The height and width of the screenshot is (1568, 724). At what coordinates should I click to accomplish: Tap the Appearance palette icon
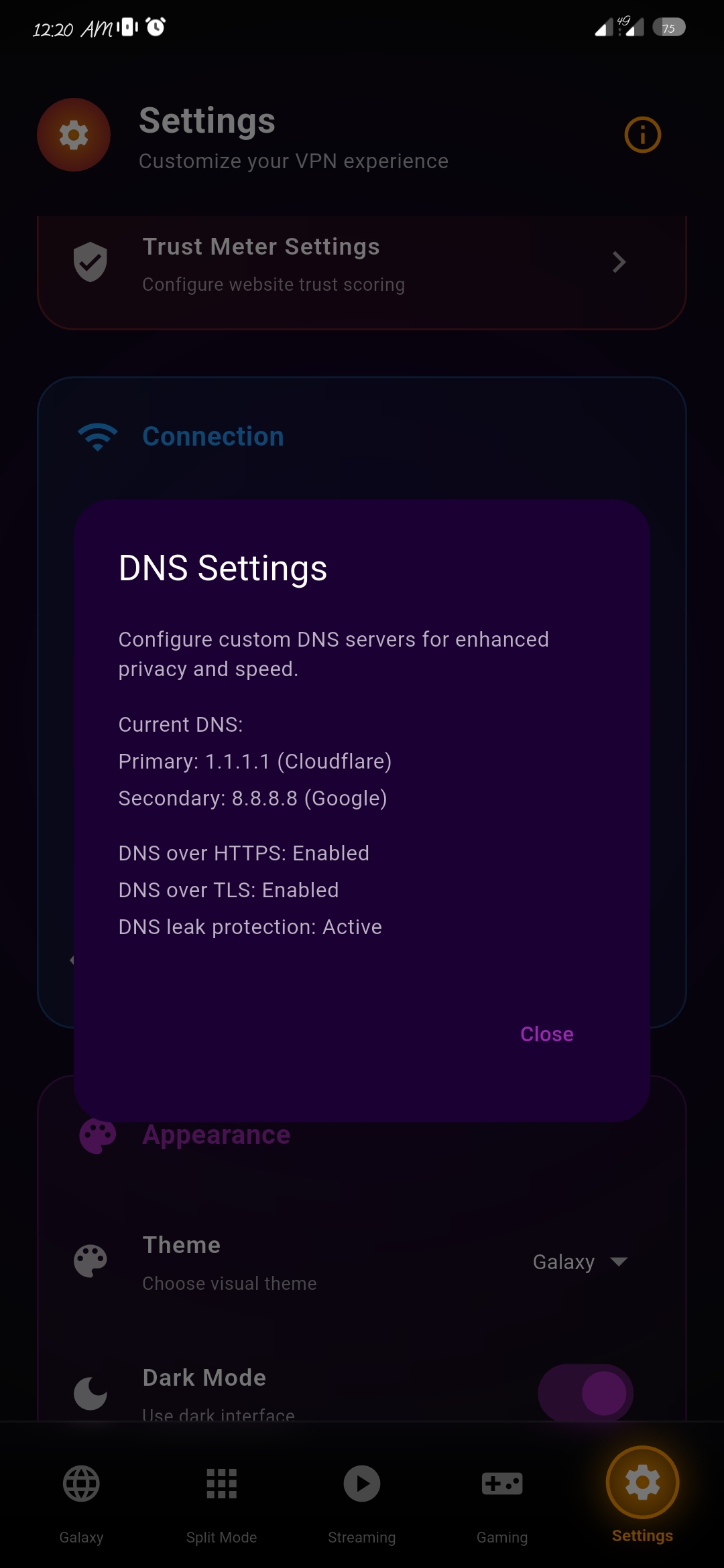[98, 1136]
